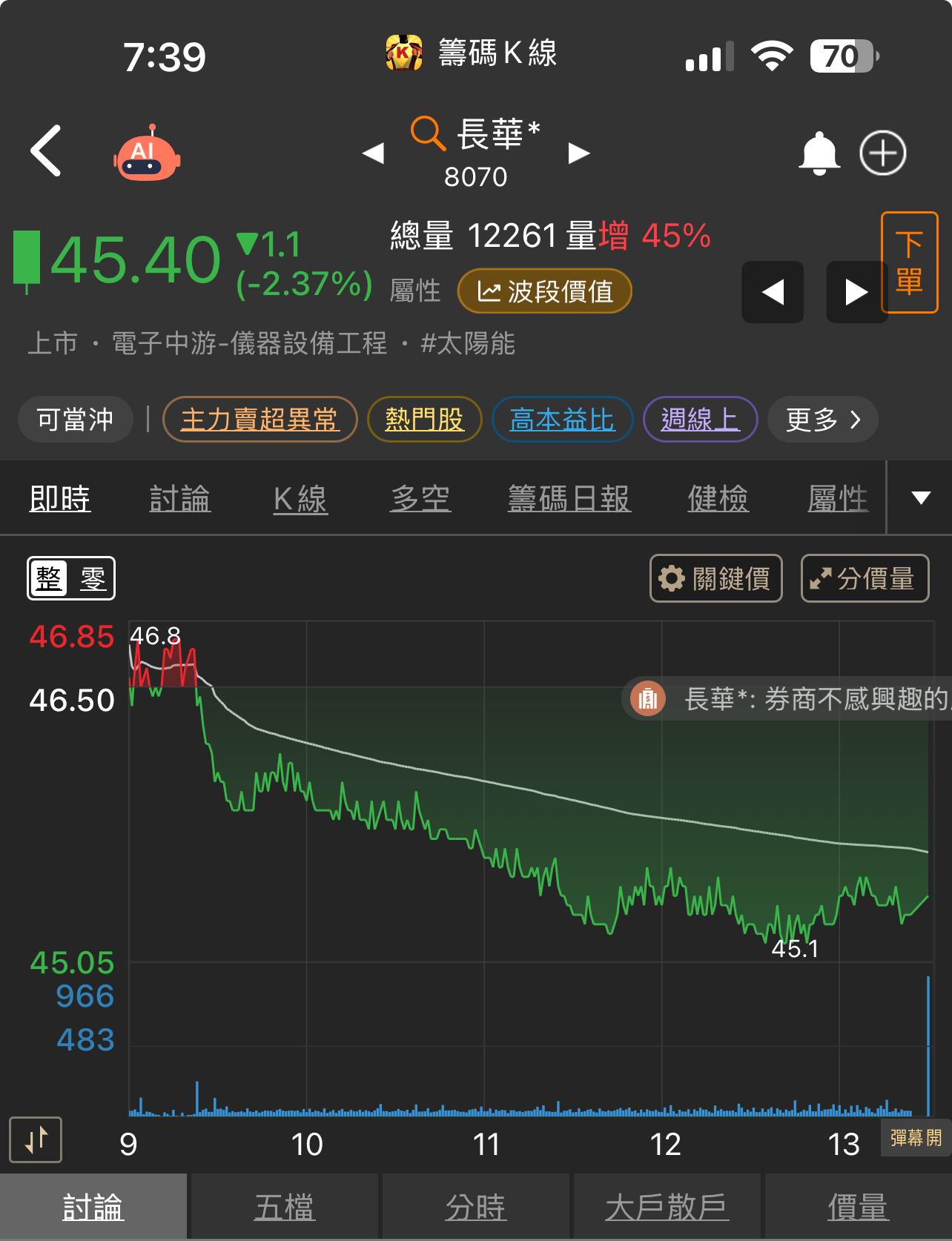Open the 週線上 tag
The width and height of the screenshot is (952, 1241).
(701, 420)
